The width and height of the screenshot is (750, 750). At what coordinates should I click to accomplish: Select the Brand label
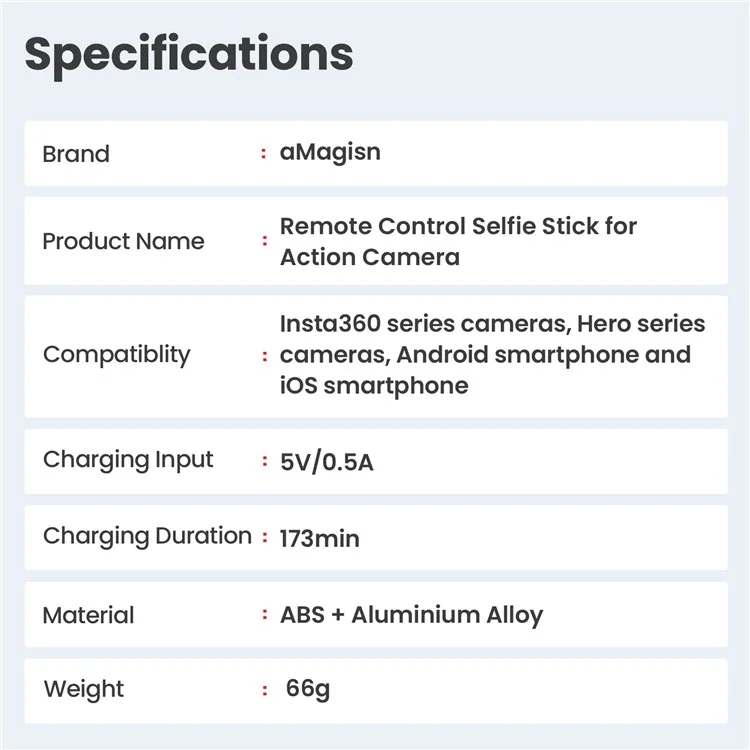click(76, 154)
